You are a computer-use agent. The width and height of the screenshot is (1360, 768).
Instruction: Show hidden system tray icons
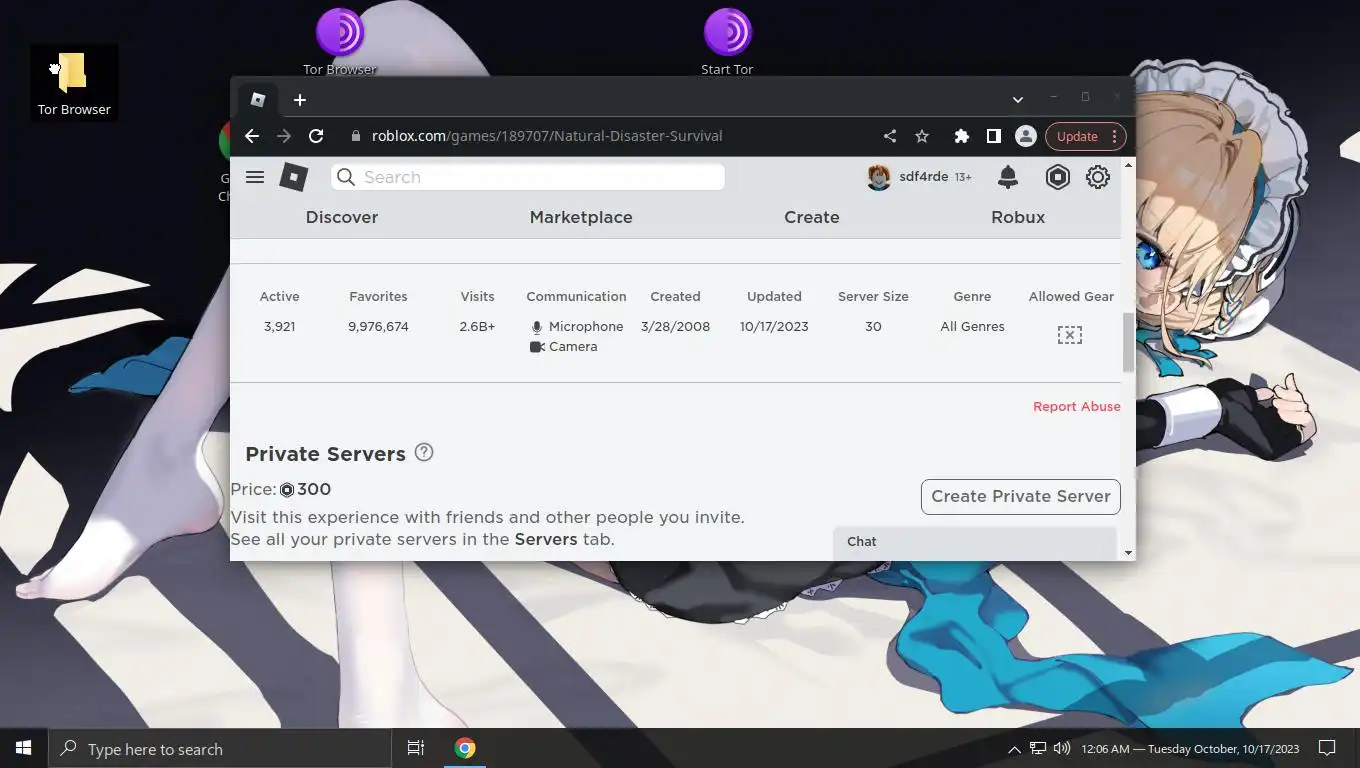coord(1014,749)
